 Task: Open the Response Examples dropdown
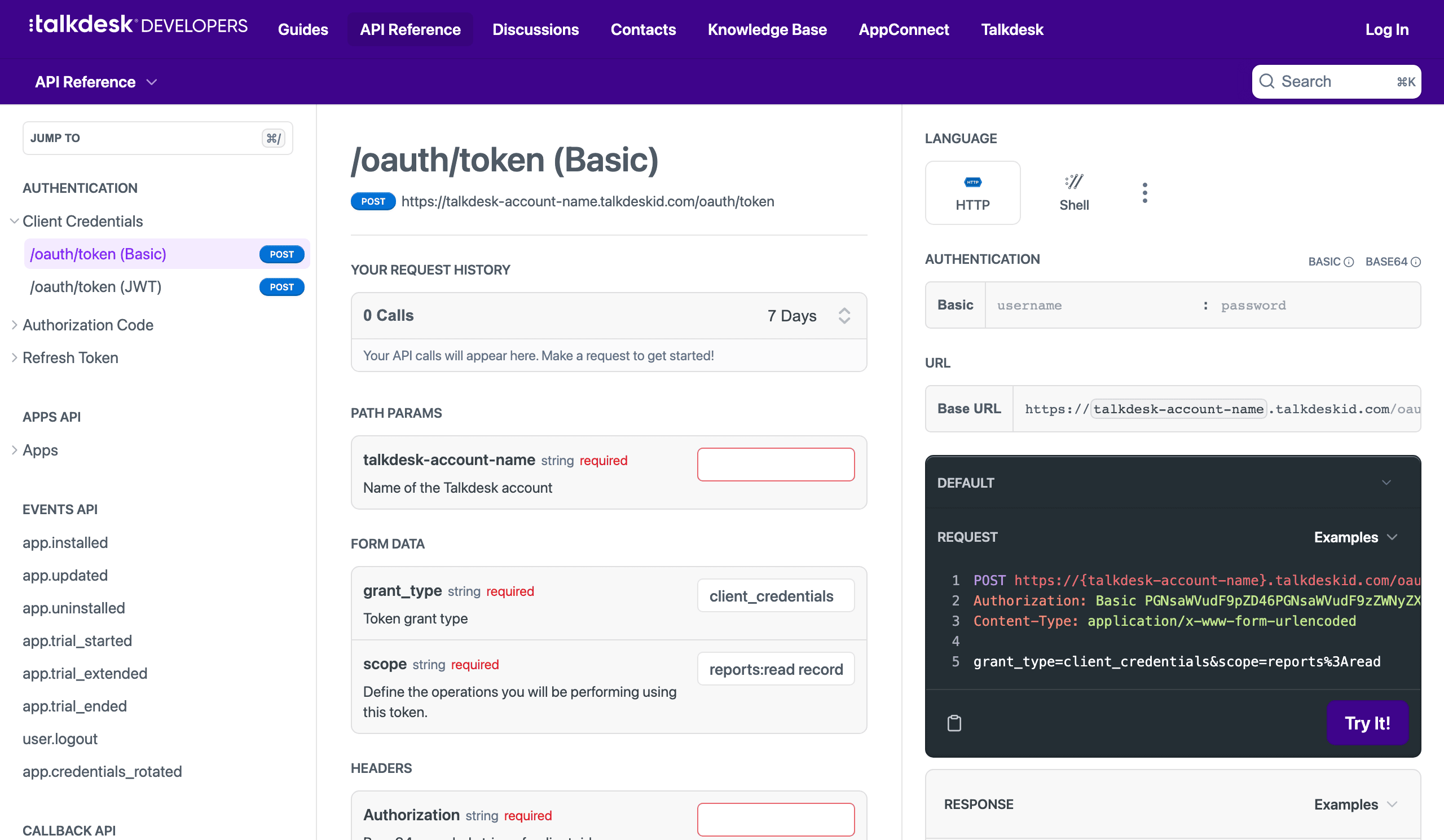coord(1355,804)
